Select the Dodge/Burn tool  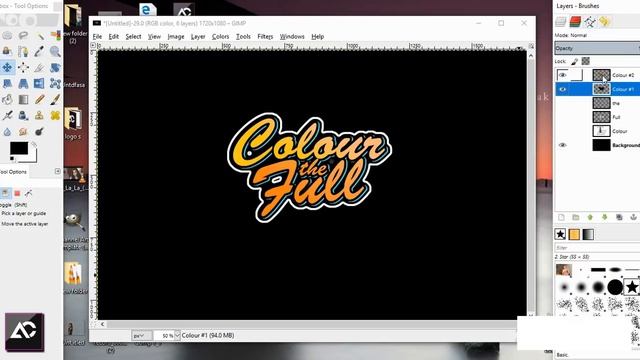[39, 131]
